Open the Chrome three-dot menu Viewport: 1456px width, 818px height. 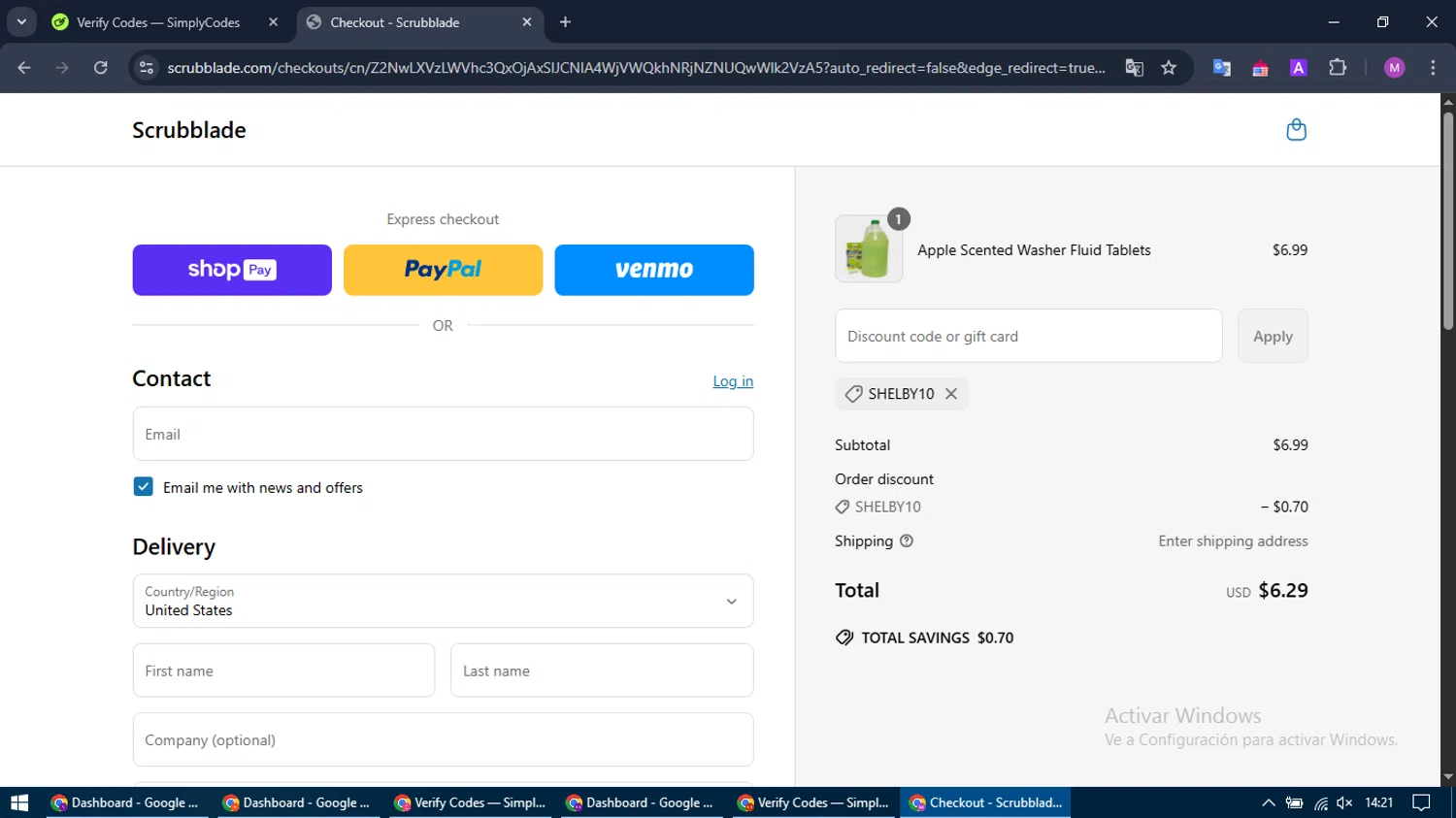point(1433,68)
